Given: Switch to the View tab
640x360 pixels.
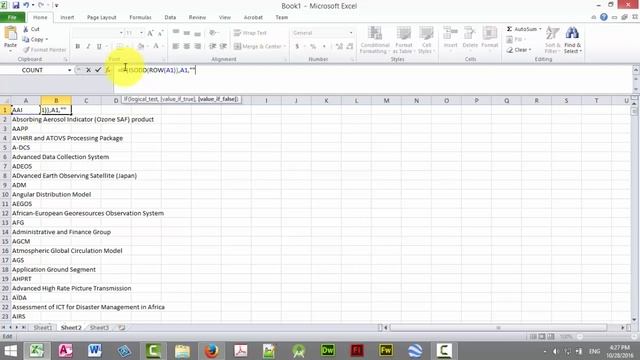Looking at the screenshot, I should (224, 18).
